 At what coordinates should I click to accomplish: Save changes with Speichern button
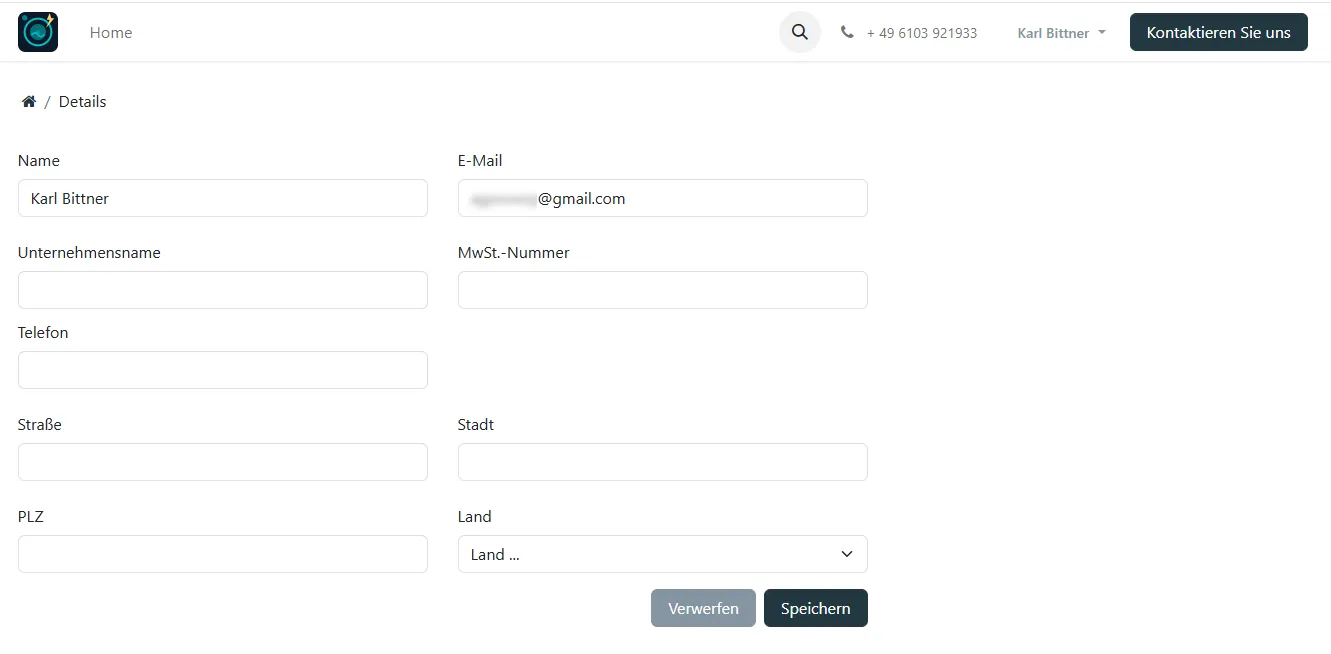click(x=816, y=608)
